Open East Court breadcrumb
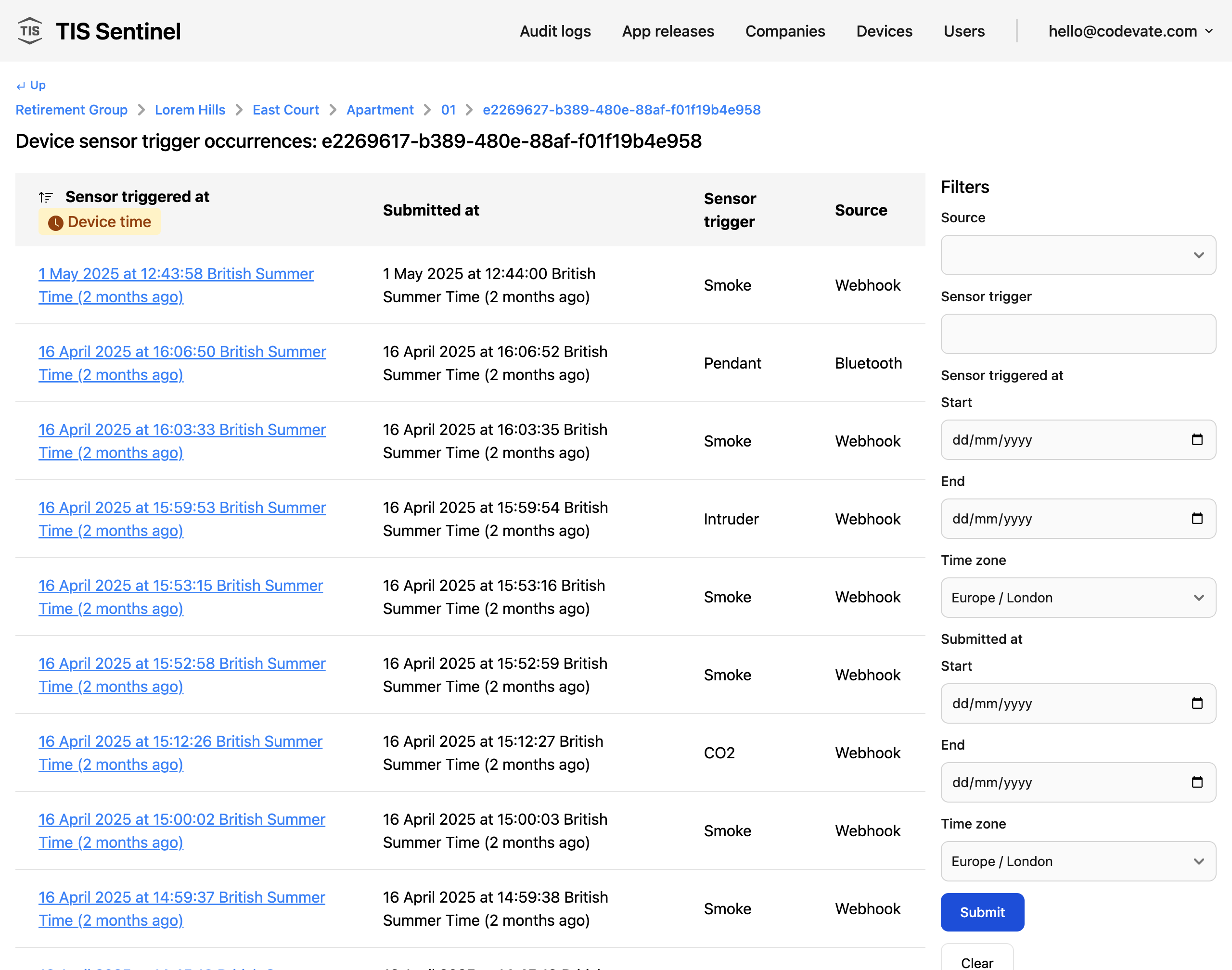1232x970 pixels. 286,110
